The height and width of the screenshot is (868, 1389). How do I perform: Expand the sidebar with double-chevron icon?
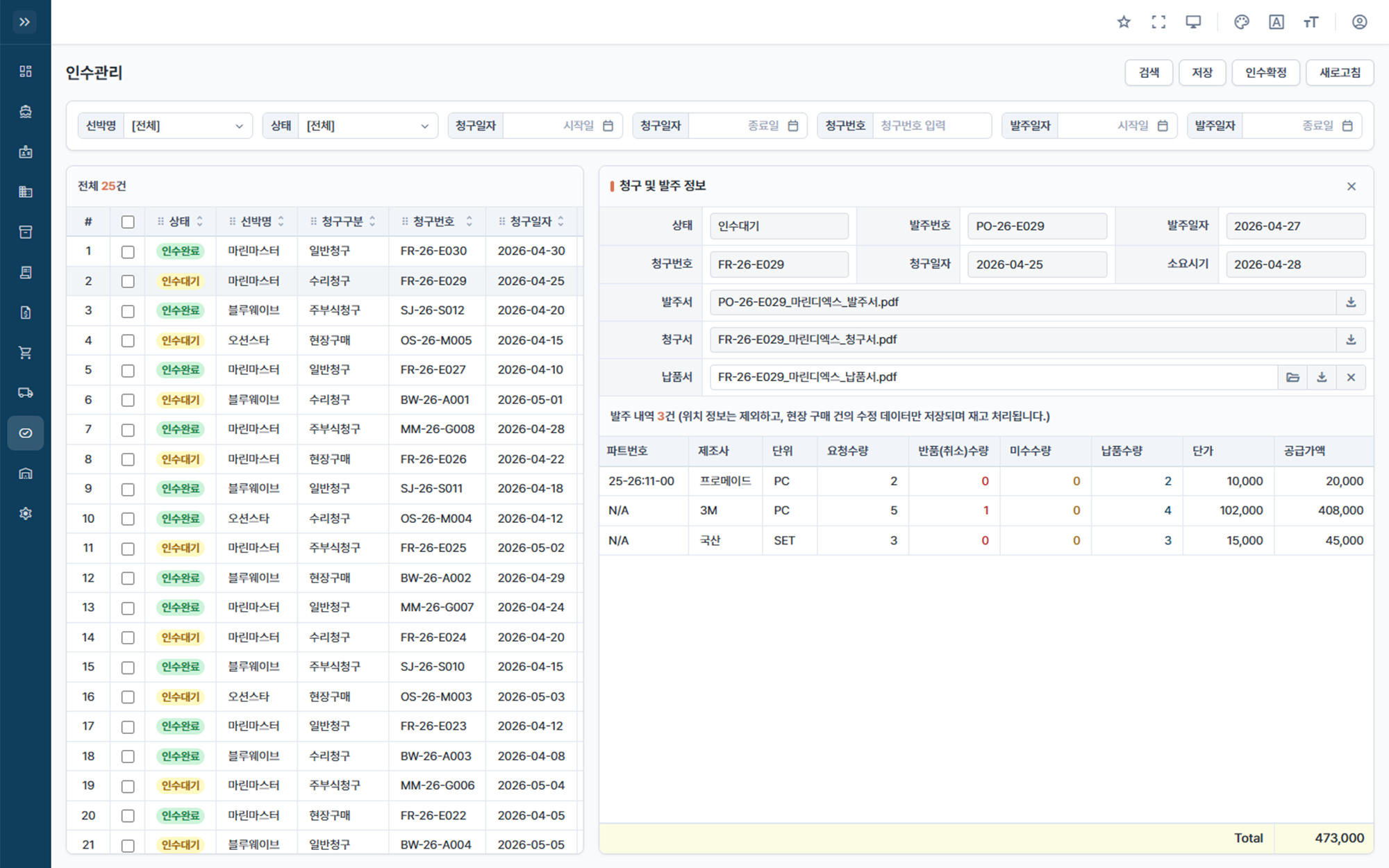click(25, 22)
